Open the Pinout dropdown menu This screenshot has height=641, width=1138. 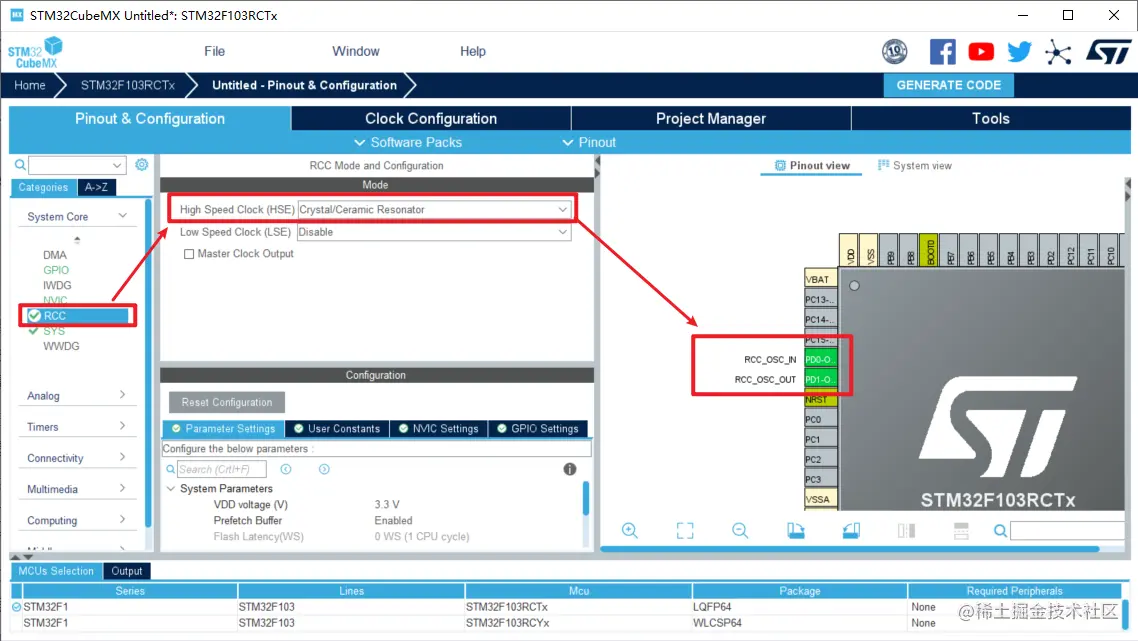pyautogui.click(x=589, y=142)
